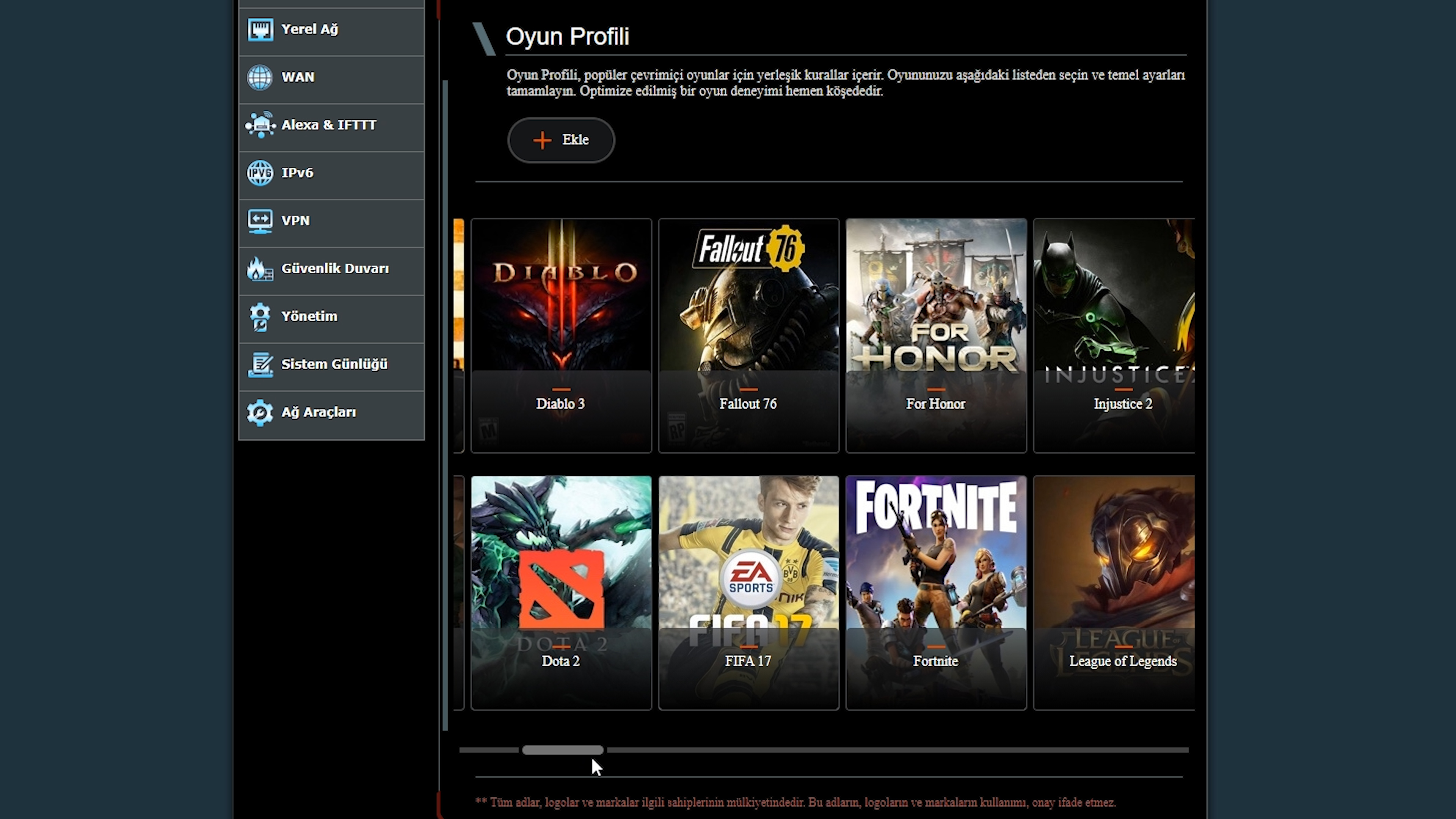1456x819 pixels.
Task: Click the Güvenlik Duvarı flame icon
Action: point(260,269)
